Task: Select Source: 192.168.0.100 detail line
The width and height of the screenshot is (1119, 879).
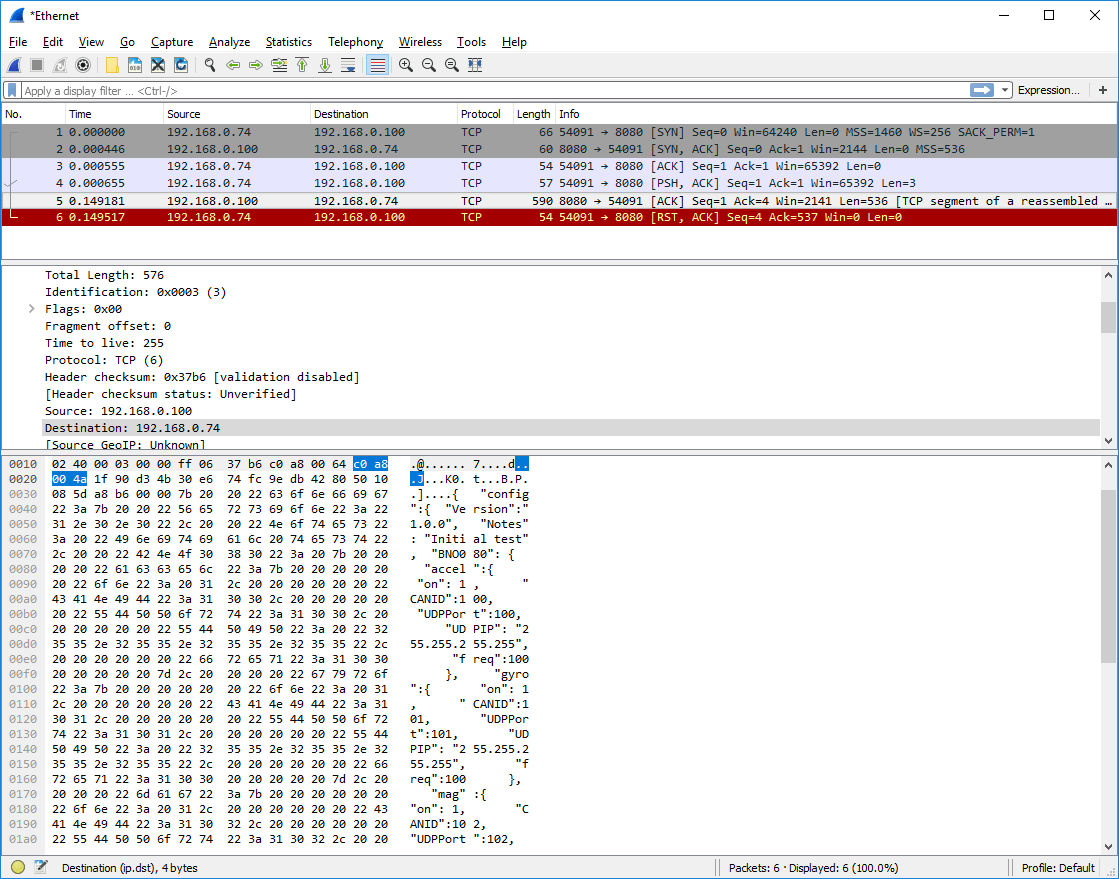Action: 118,412
